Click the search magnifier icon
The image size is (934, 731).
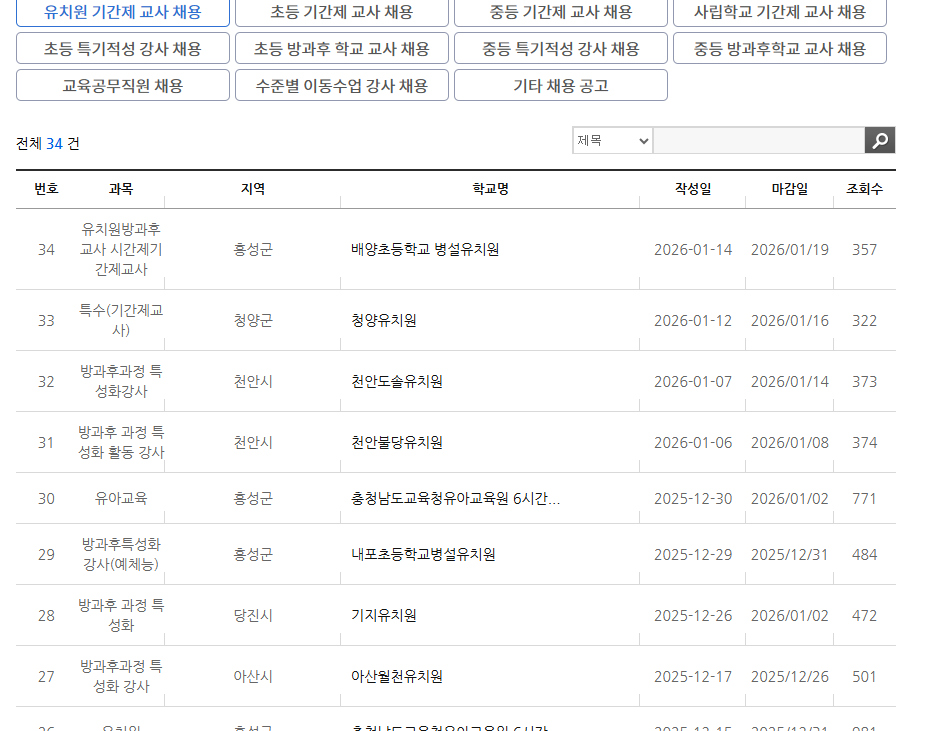pos(878,140)
